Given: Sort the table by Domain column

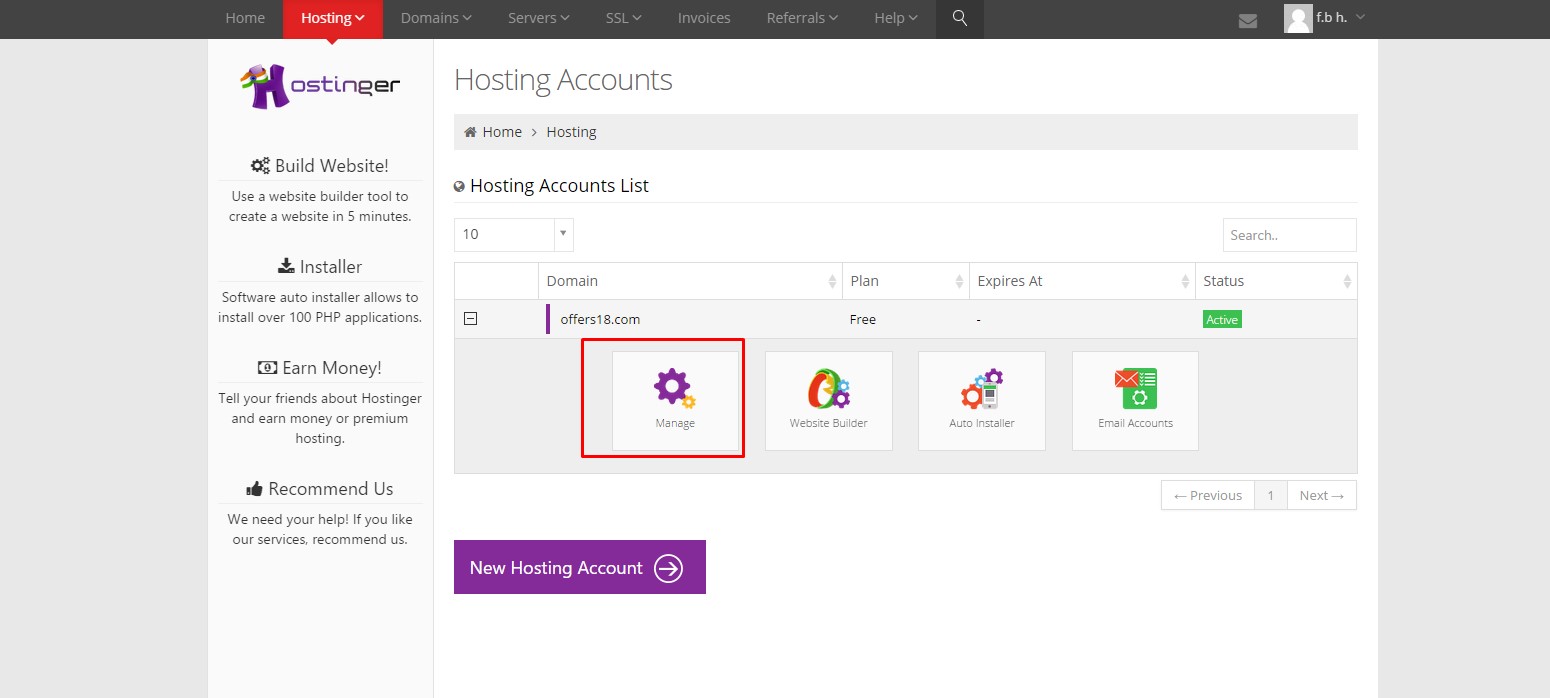Looking at the screenshot, I should pos(690,281).
